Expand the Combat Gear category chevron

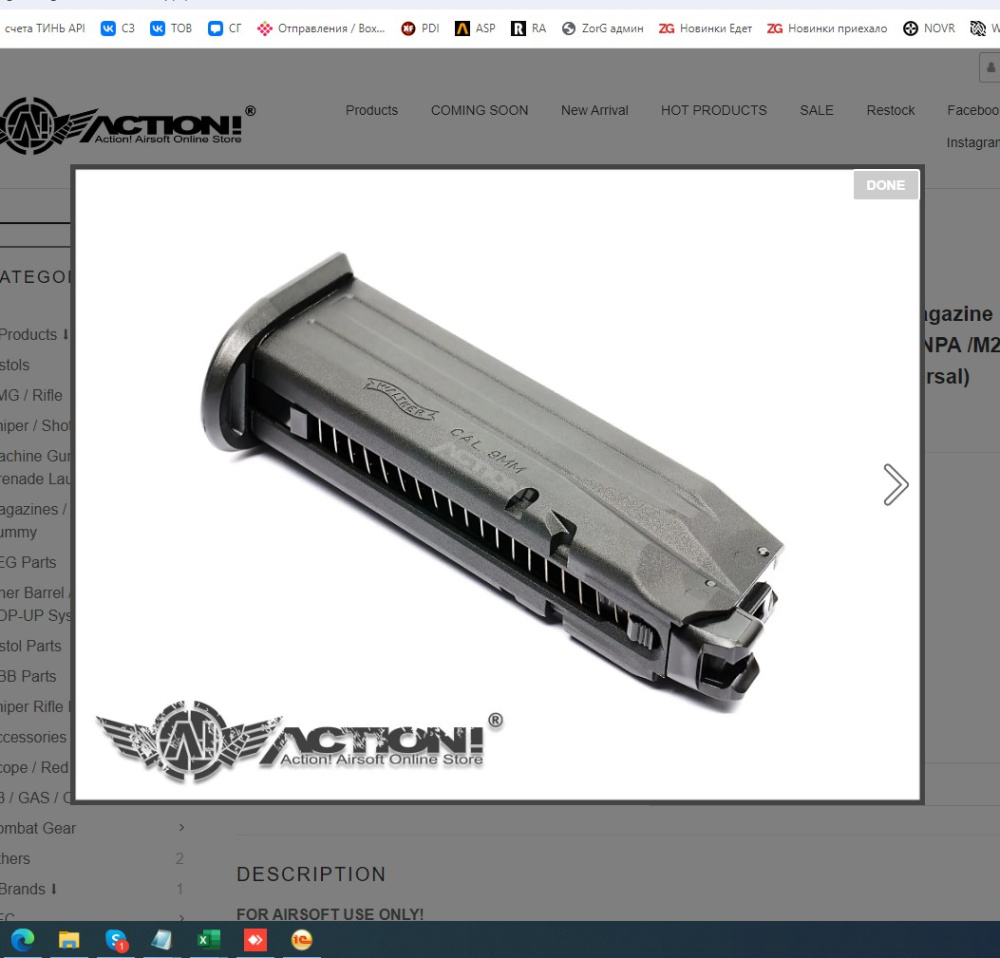(182, 827)
